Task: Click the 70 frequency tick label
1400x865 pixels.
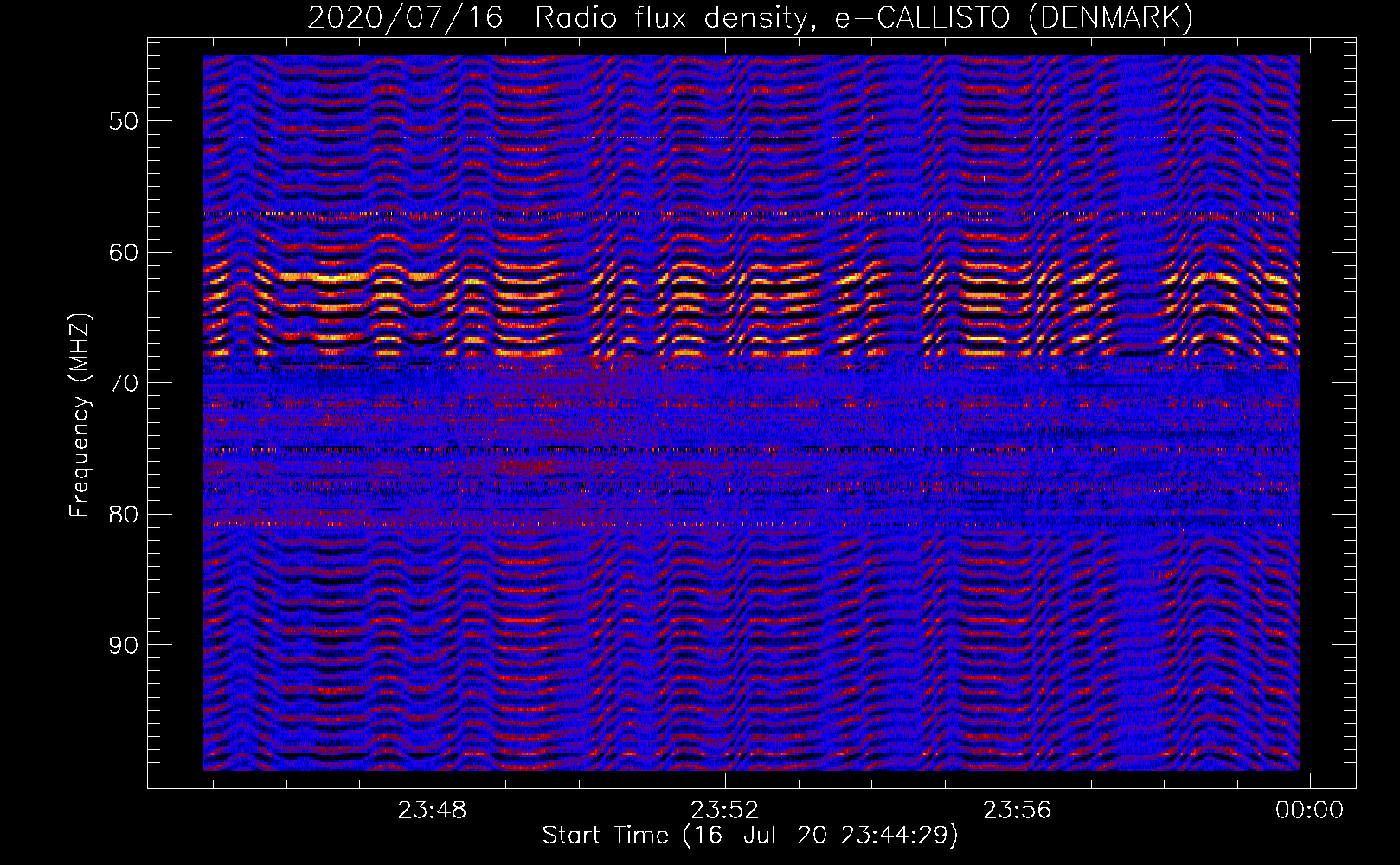Action: tap(124, 383)
